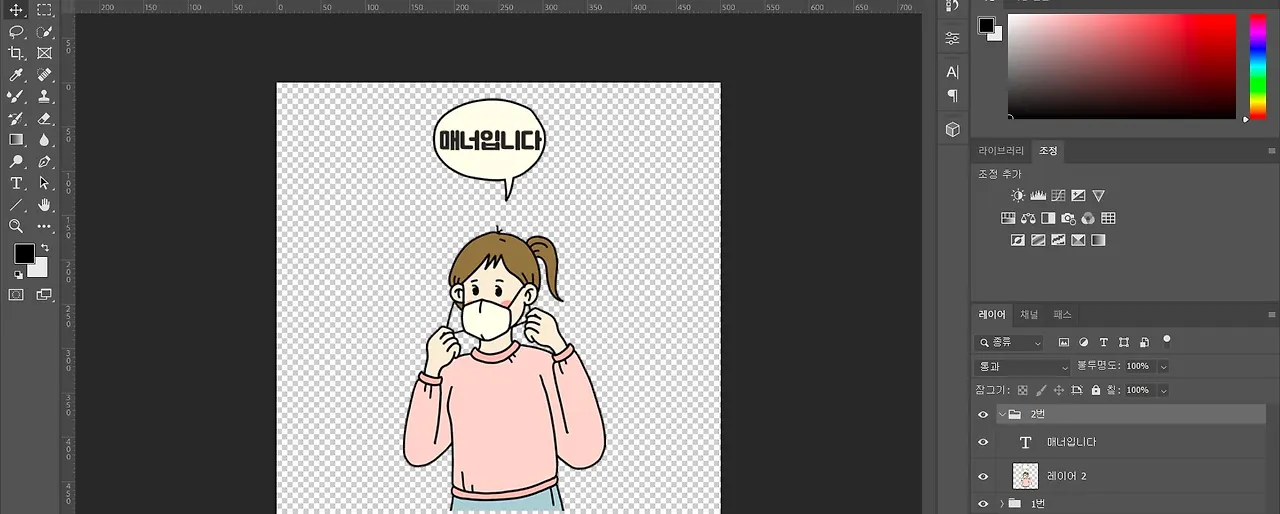Select the Crop tool
The image size is (1280, 514).
[16, 53]
